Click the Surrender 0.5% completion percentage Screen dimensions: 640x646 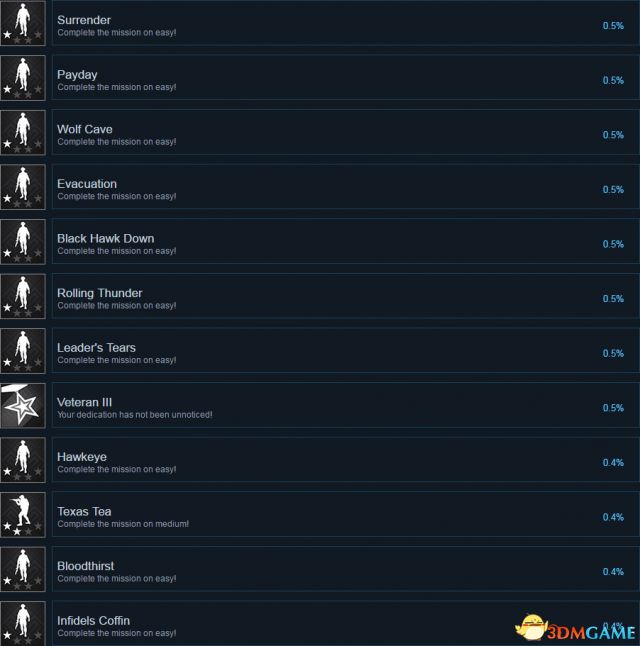tap(613, 26)
